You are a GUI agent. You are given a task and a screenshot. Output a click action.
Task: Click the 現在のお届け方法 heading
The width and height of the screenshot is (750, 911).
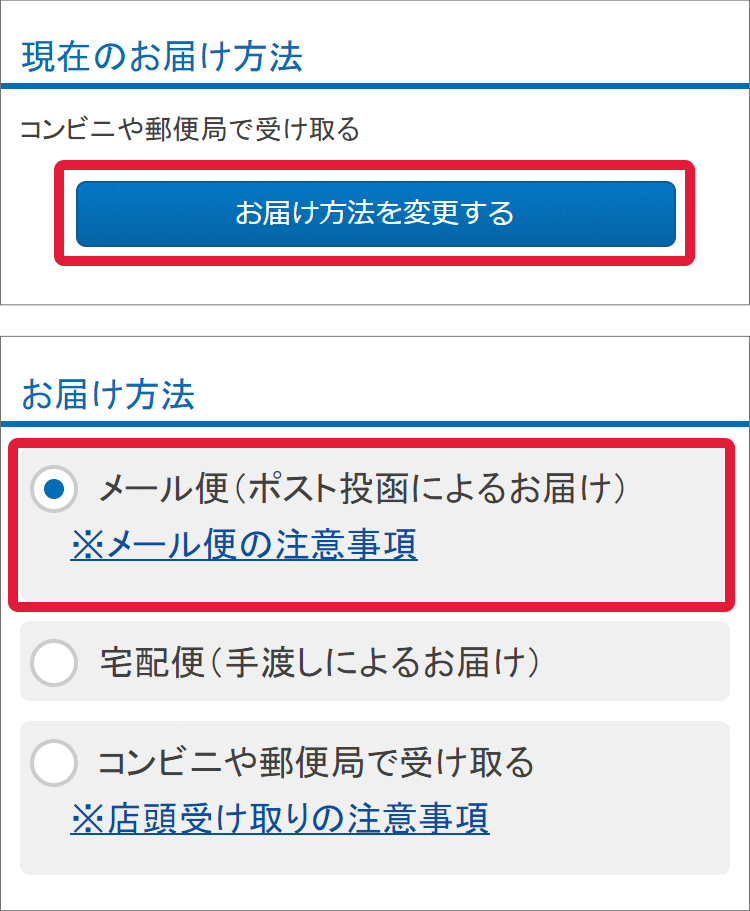(x=162, y=57)
